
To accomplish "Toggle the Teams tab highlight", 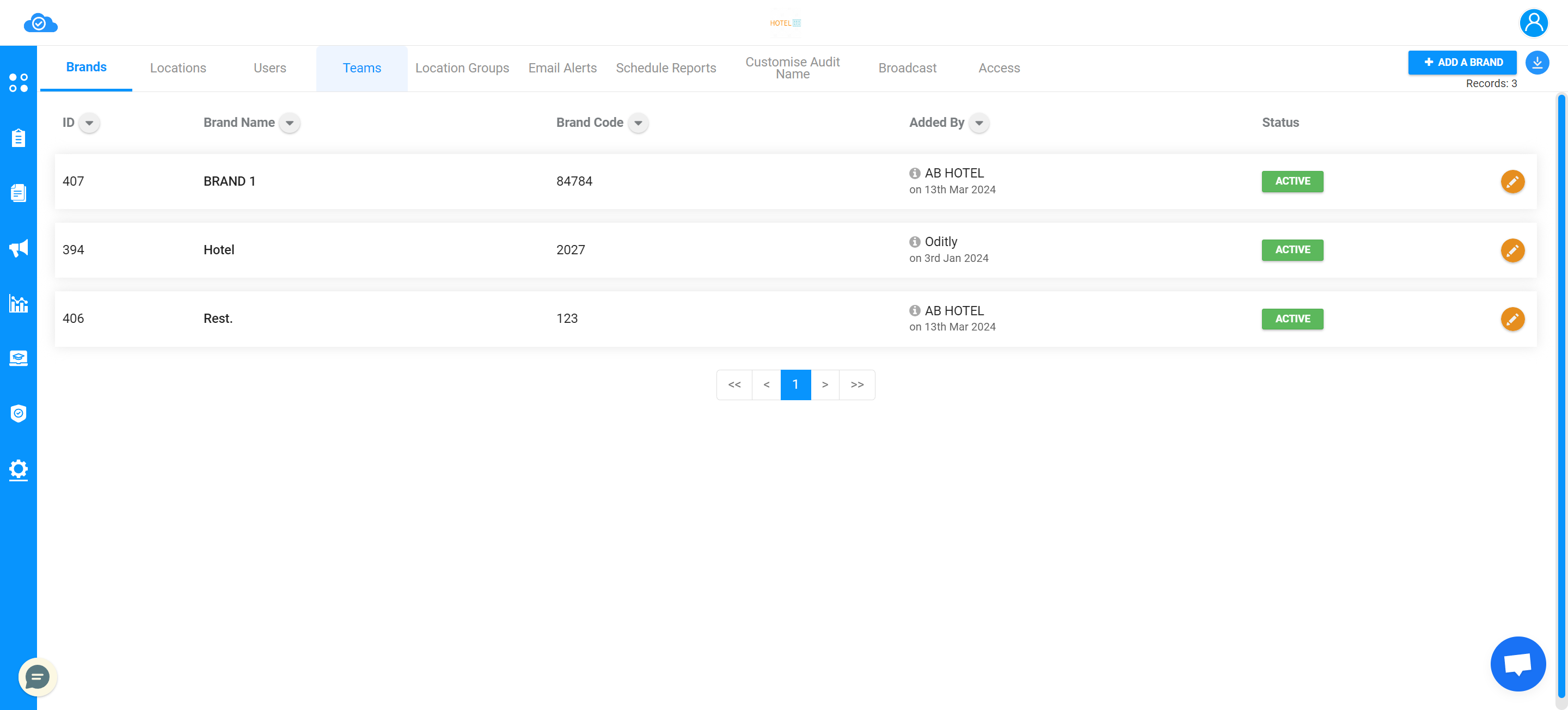I will [362, 68].
